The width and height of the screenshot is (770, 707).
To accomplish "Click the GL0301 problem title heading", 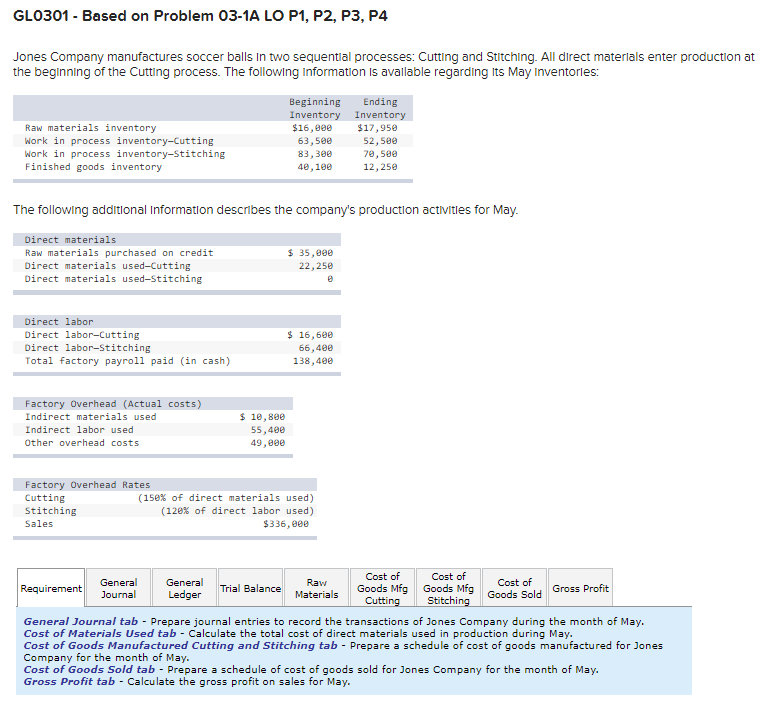I will click(x=200, y=16).
